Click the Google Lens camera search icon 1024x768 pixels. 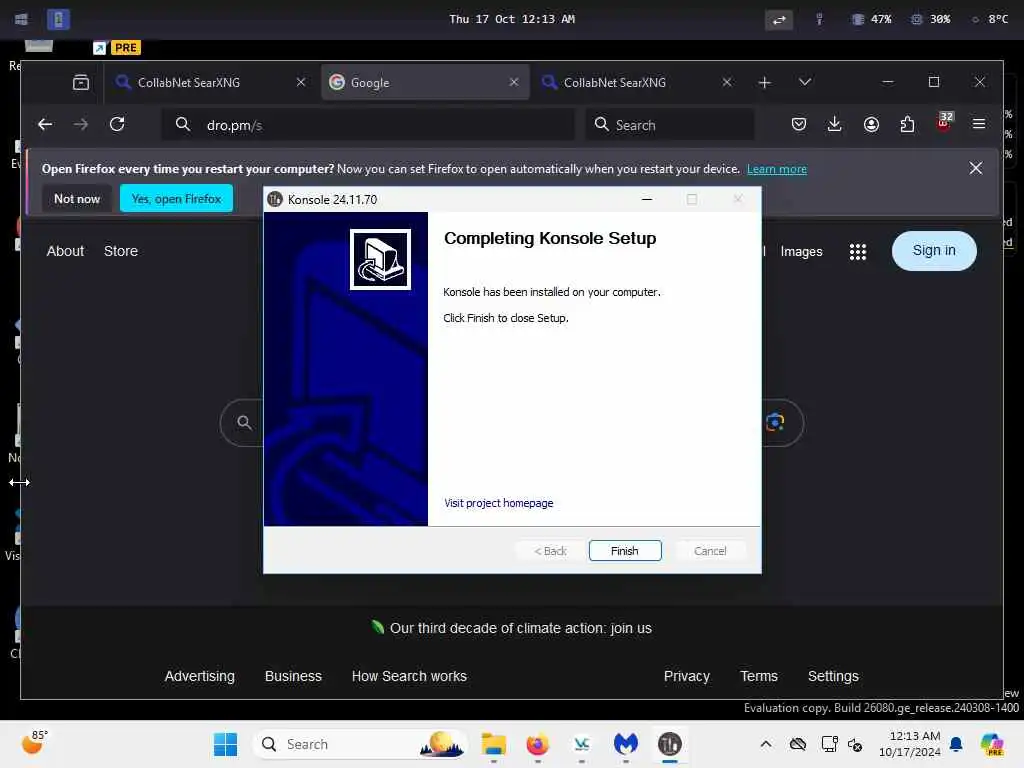[x=775, y=423]
